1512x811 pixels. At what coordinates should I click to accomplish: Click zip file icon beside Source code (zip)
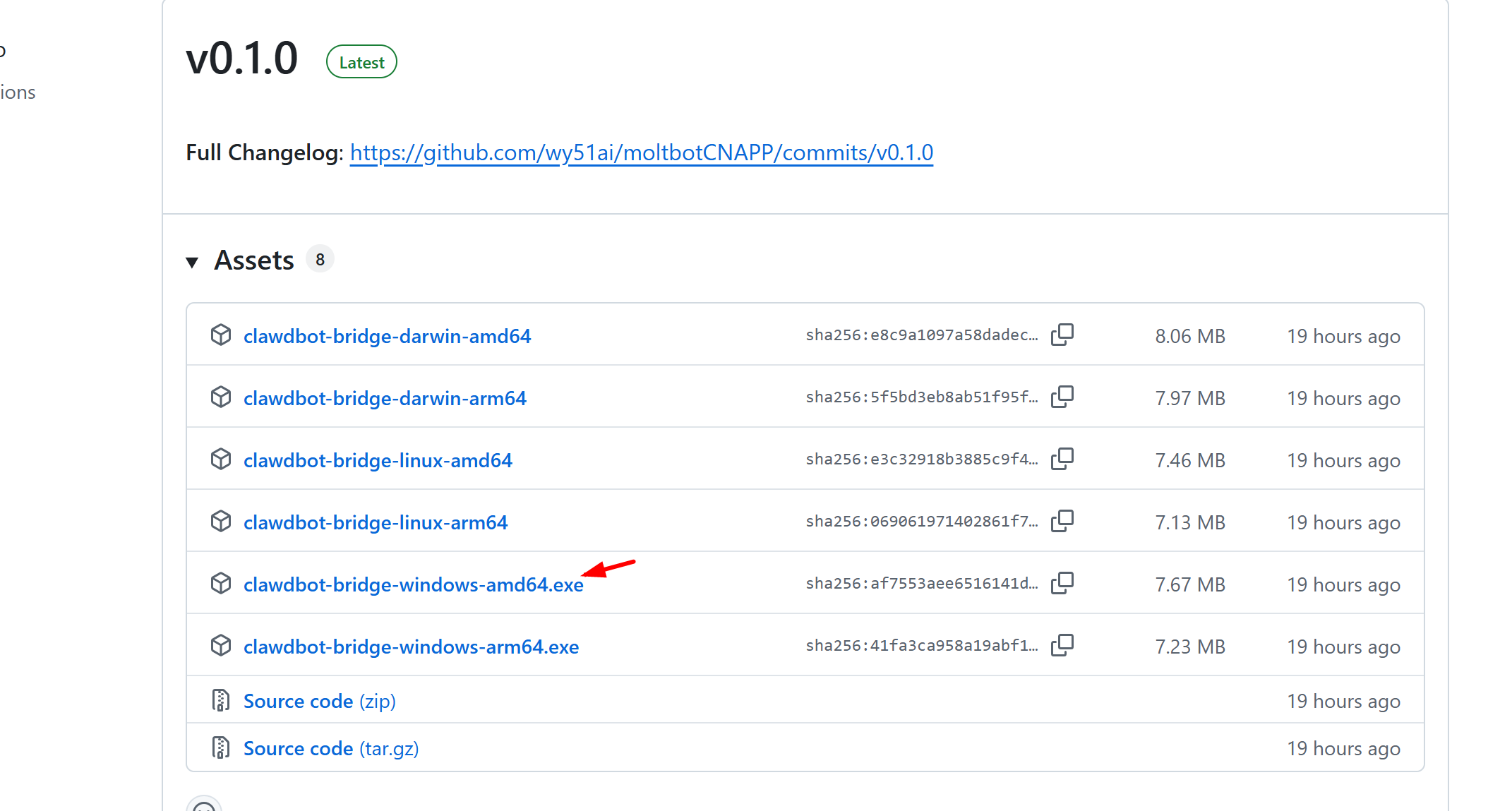[x=221, y=700]
